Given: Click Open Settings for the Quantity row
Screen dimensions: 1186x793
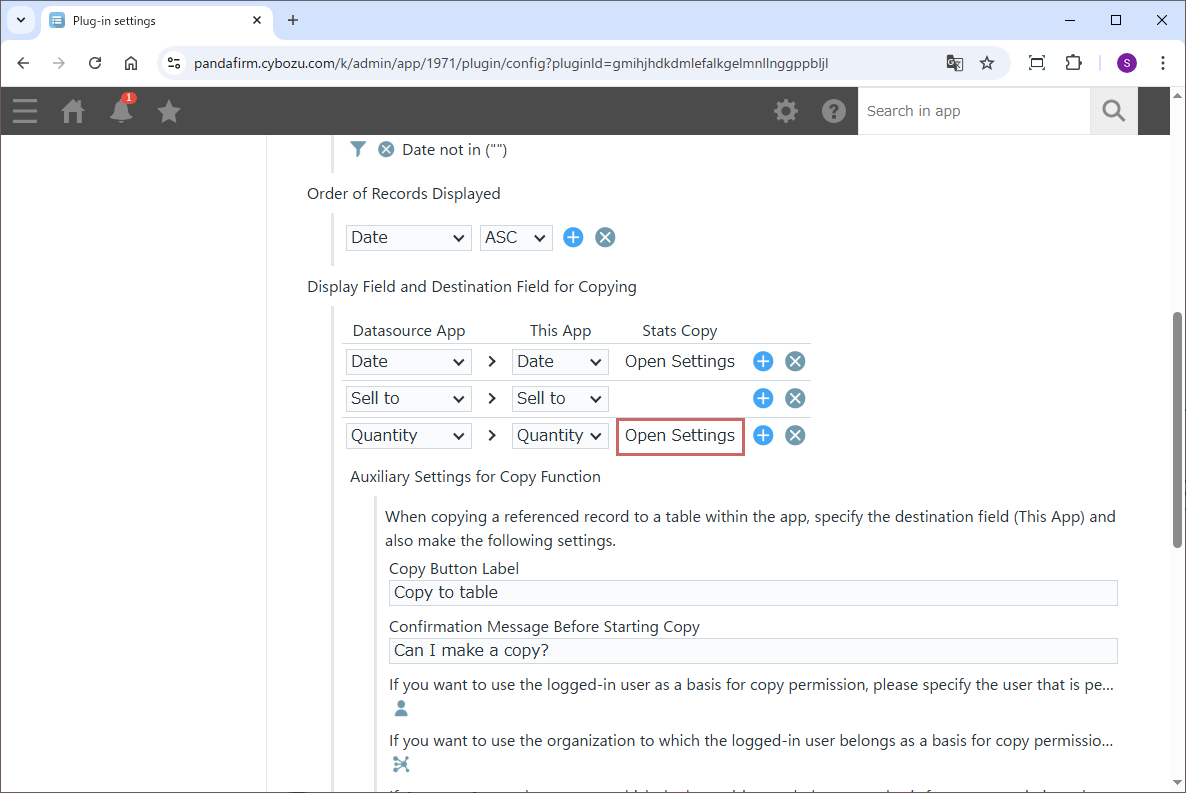Looking at the screenshot, I should click(x=680, y=435).
